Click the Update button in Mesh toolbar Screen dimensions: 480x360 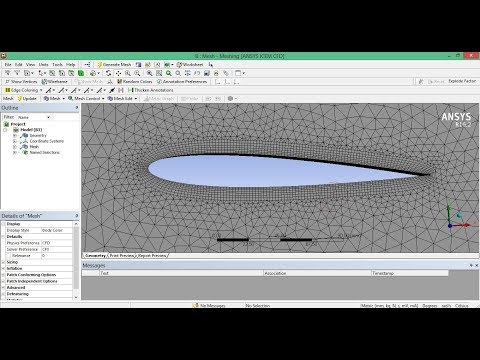point(27,99)
